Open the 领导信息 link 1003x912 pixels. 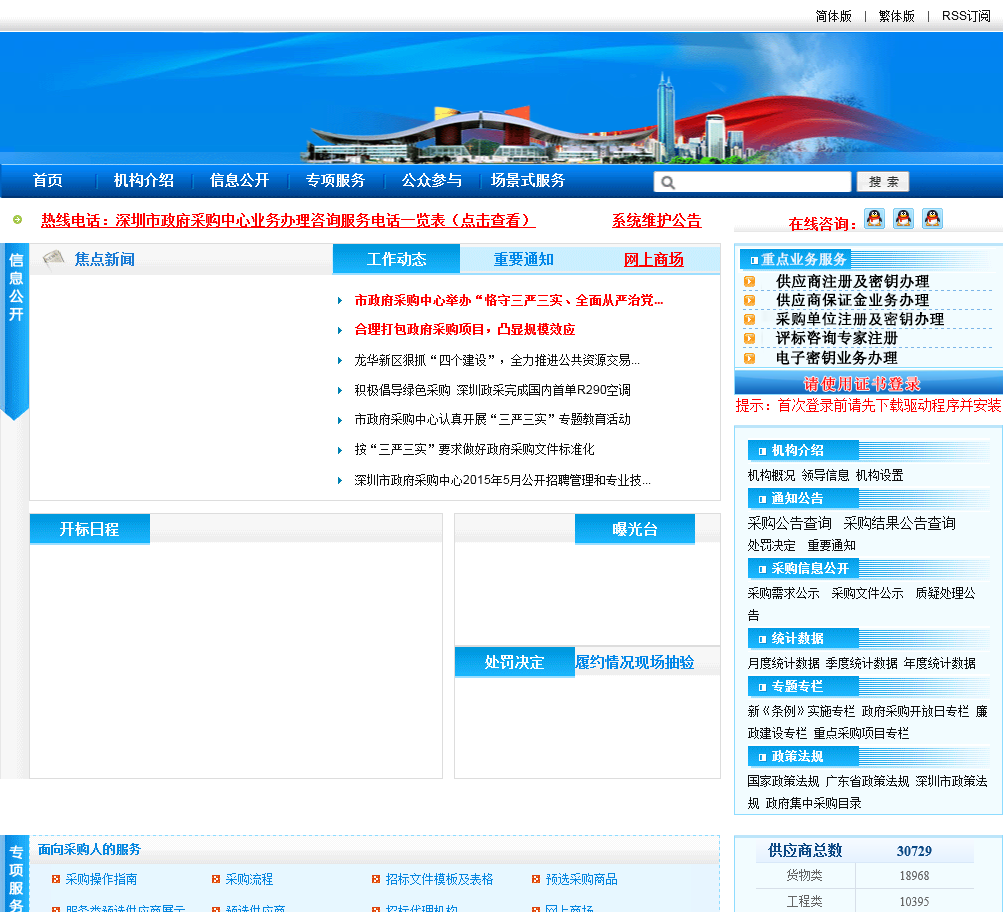pyautogui.click(x=825, y=475)
